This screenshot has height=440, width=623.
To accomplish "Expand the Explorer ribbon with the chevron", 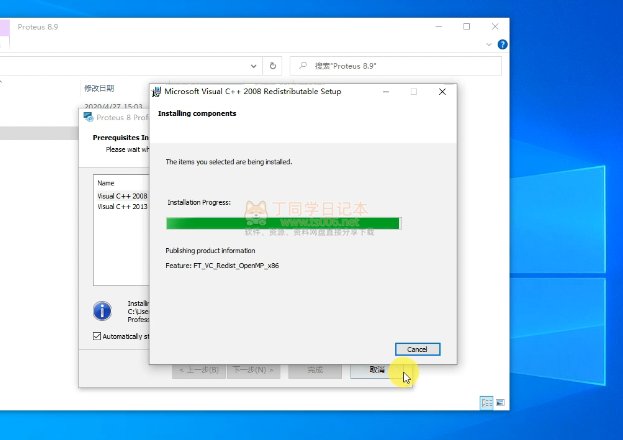I will pos(489,45).
